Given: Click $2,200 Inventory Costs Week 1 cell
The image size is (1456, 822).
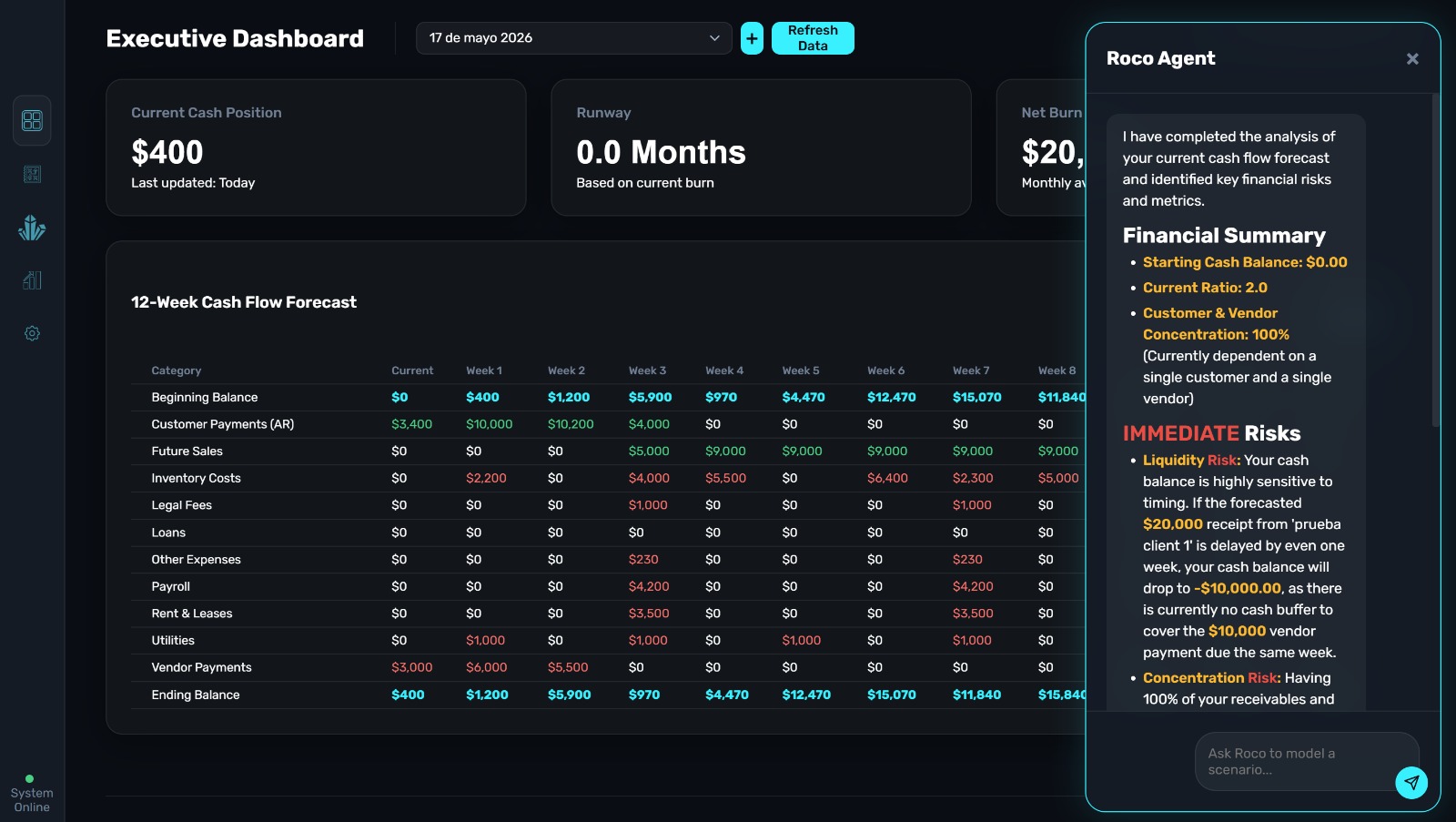Looking at the screenshot, I should coord(486,478).
